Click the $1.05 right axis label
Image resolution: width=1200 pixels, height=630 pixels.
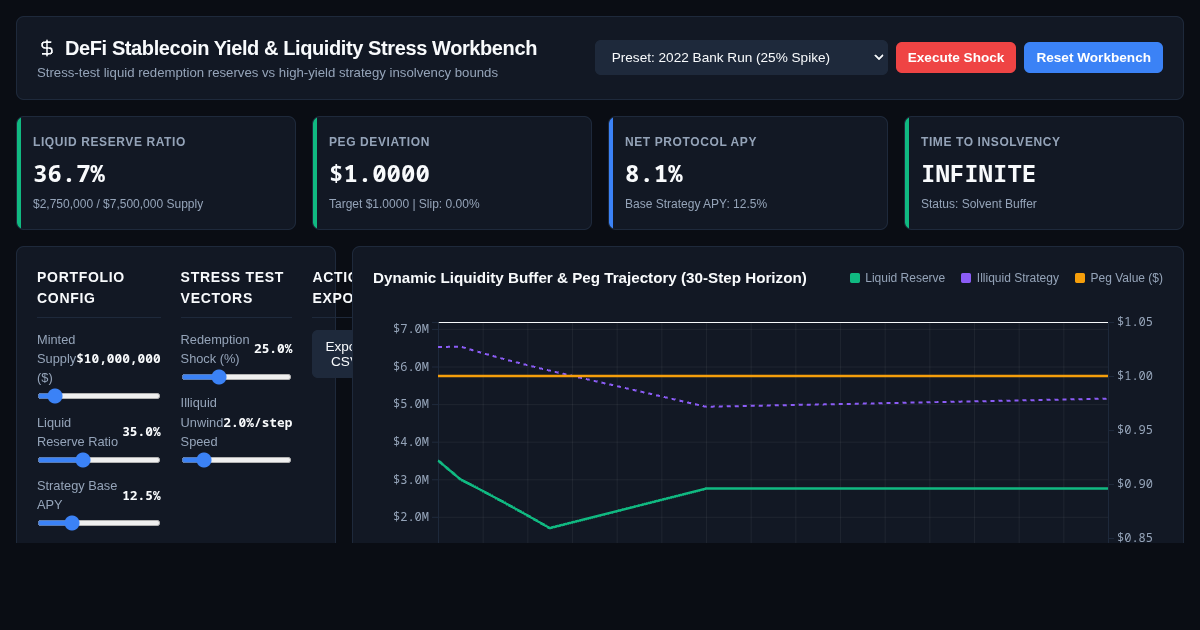point(1135,322)
